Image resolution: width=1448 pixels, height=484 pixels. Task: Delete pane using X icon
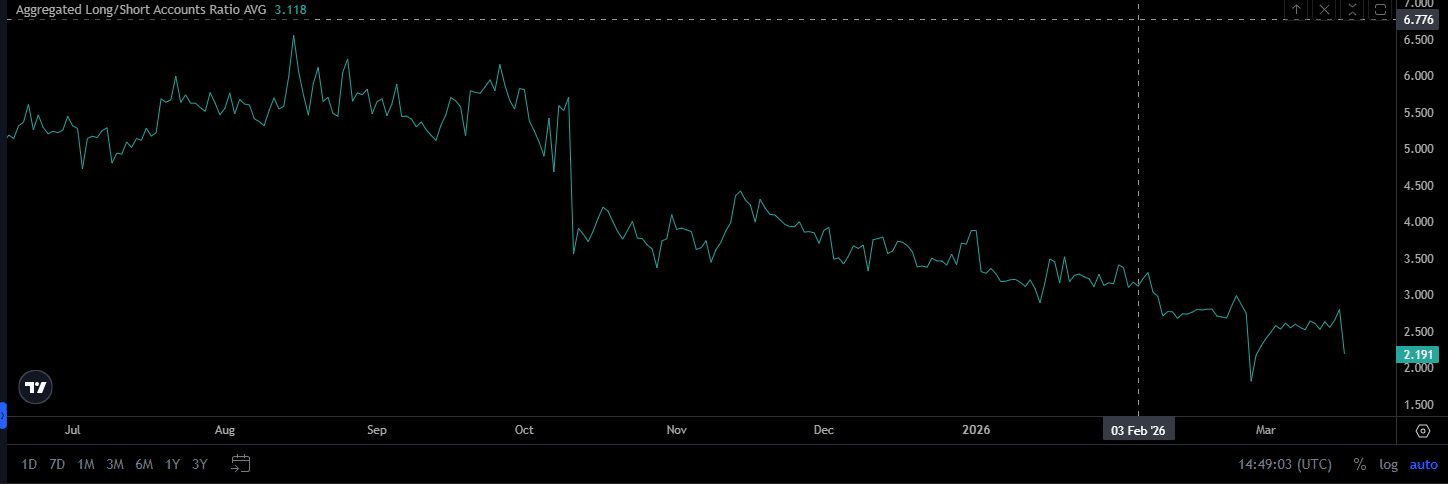click(x=1325, y=9)
